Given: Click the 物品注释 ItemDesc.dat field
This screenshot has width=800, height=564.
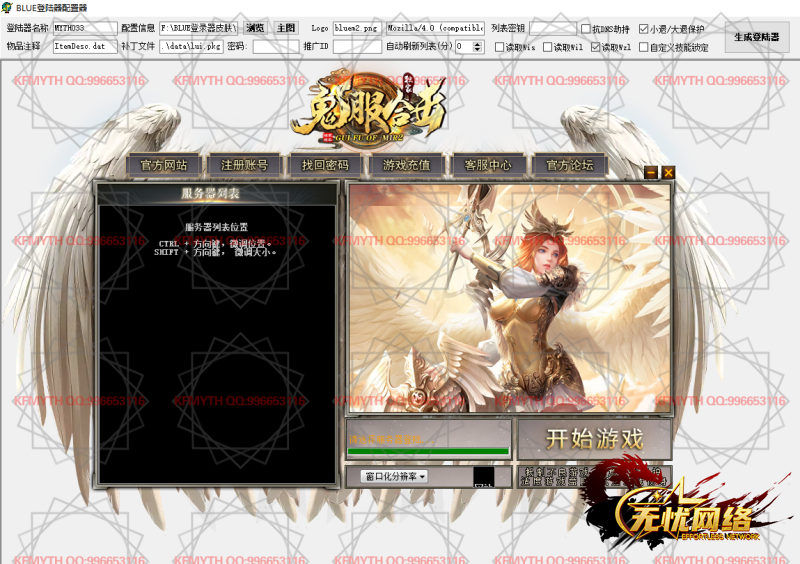Looking at the screenshot, I should 85,46.
